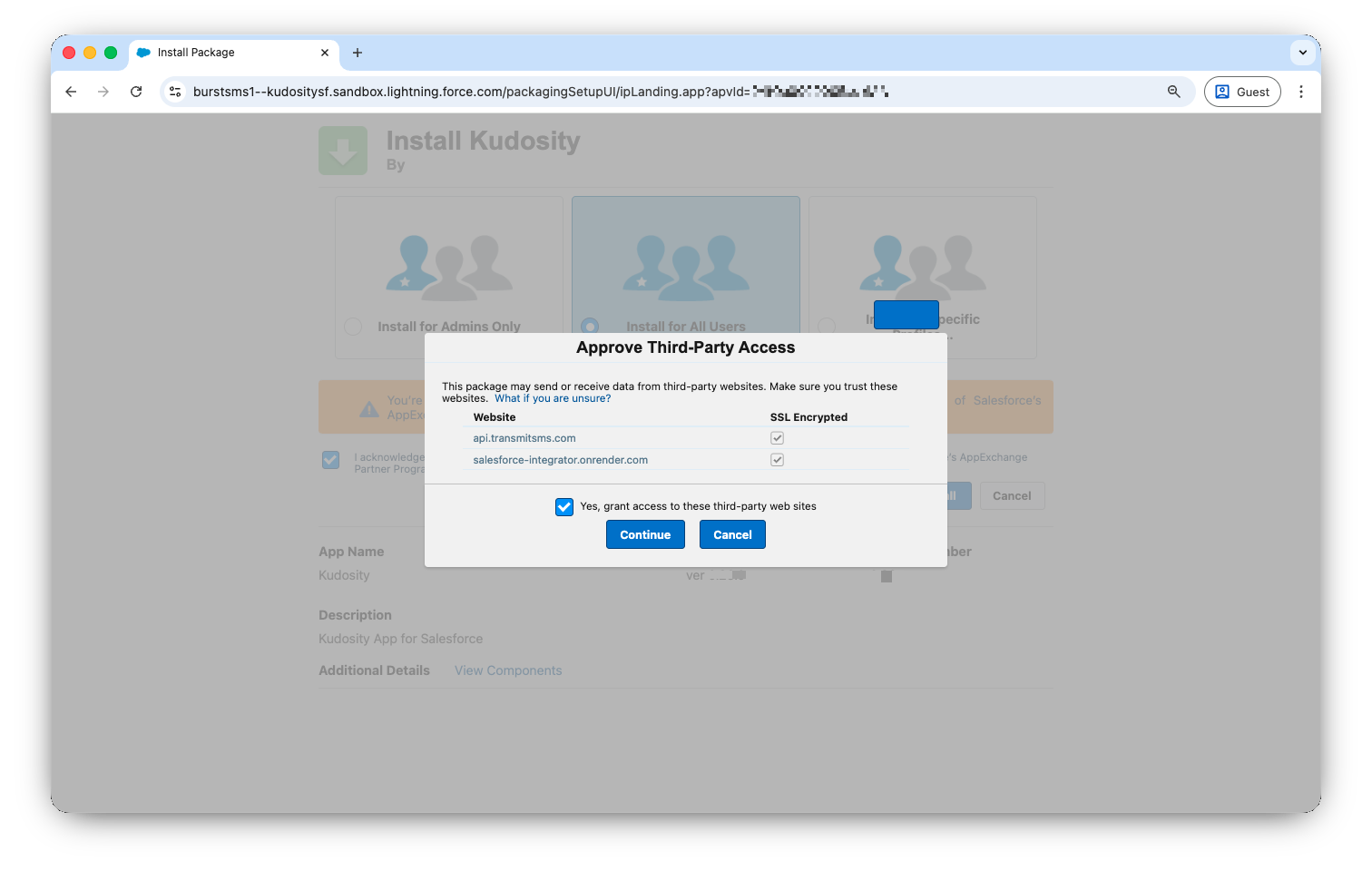Click the salesforce-integrator.onrender.com link
The height and width of the screenshot is (880, 1372).
pos(560,460)
